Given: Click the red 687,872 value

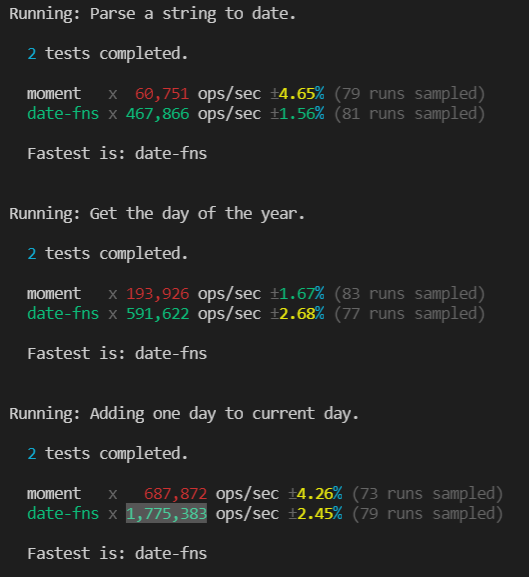Looking at the screenshot, I should pos(175,493).
